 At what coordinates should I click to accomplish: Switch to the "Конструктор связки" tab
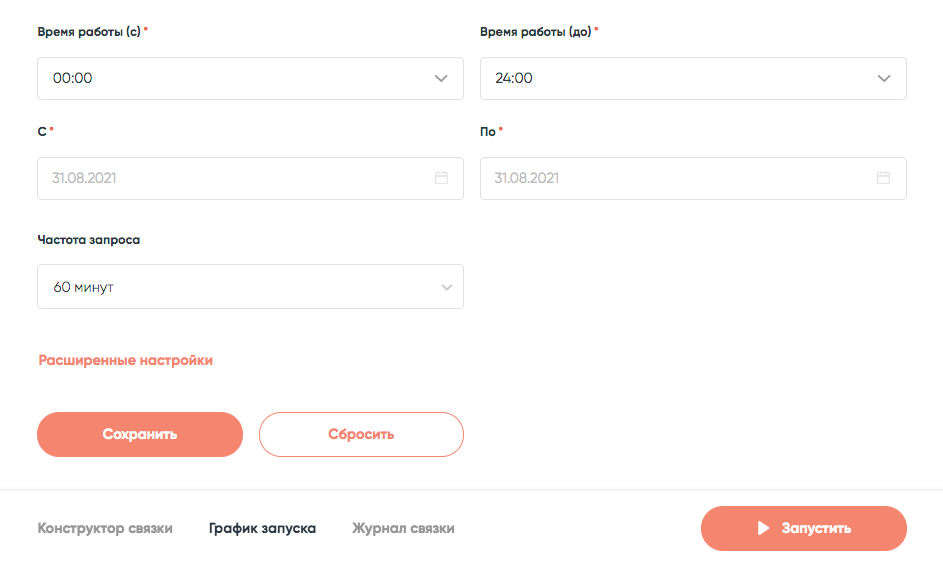105,528
